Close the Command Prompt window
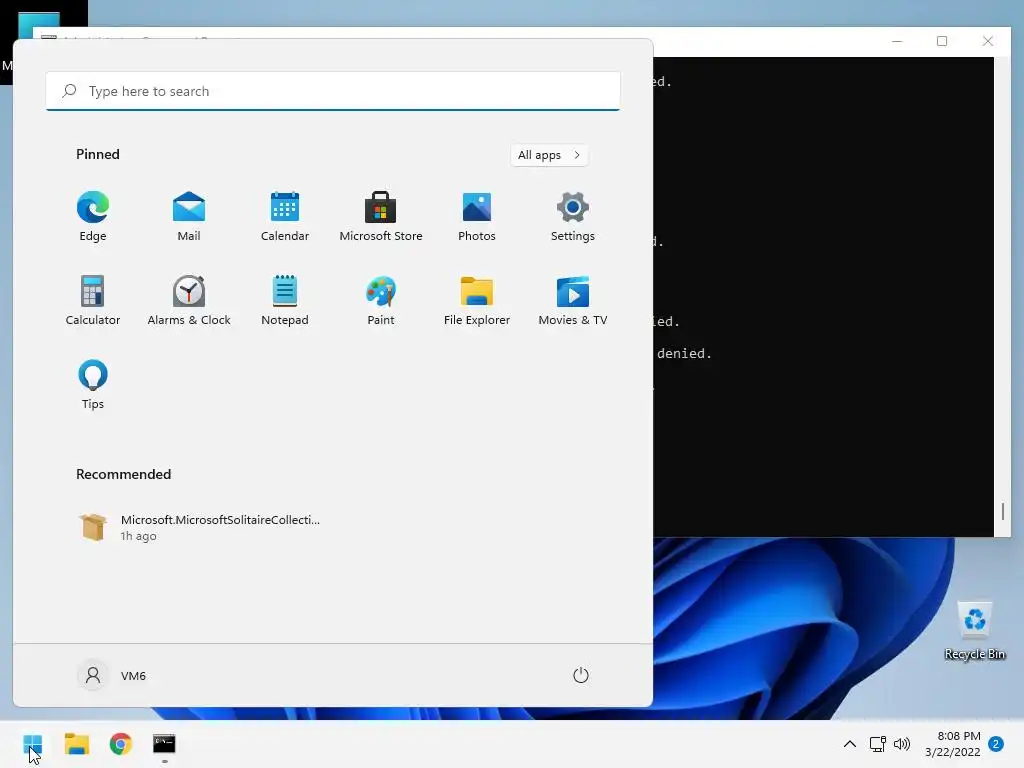The height and width of the screenshot is (768, 1024). coord(987,41)
